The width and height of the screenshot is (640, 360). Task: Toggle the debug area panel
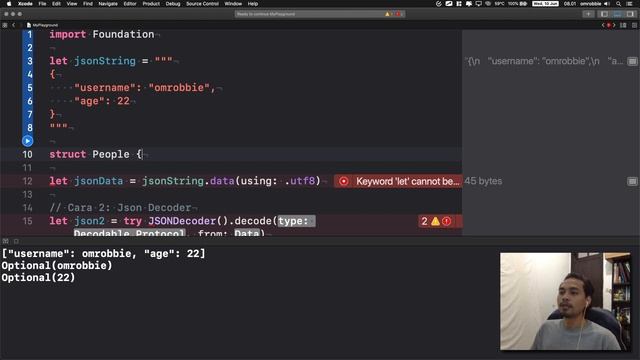[617, 14]
